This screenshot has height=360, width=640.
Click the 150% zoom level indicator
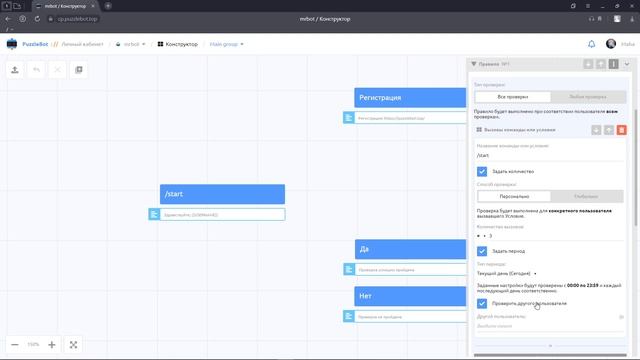[x=33, y=344]
